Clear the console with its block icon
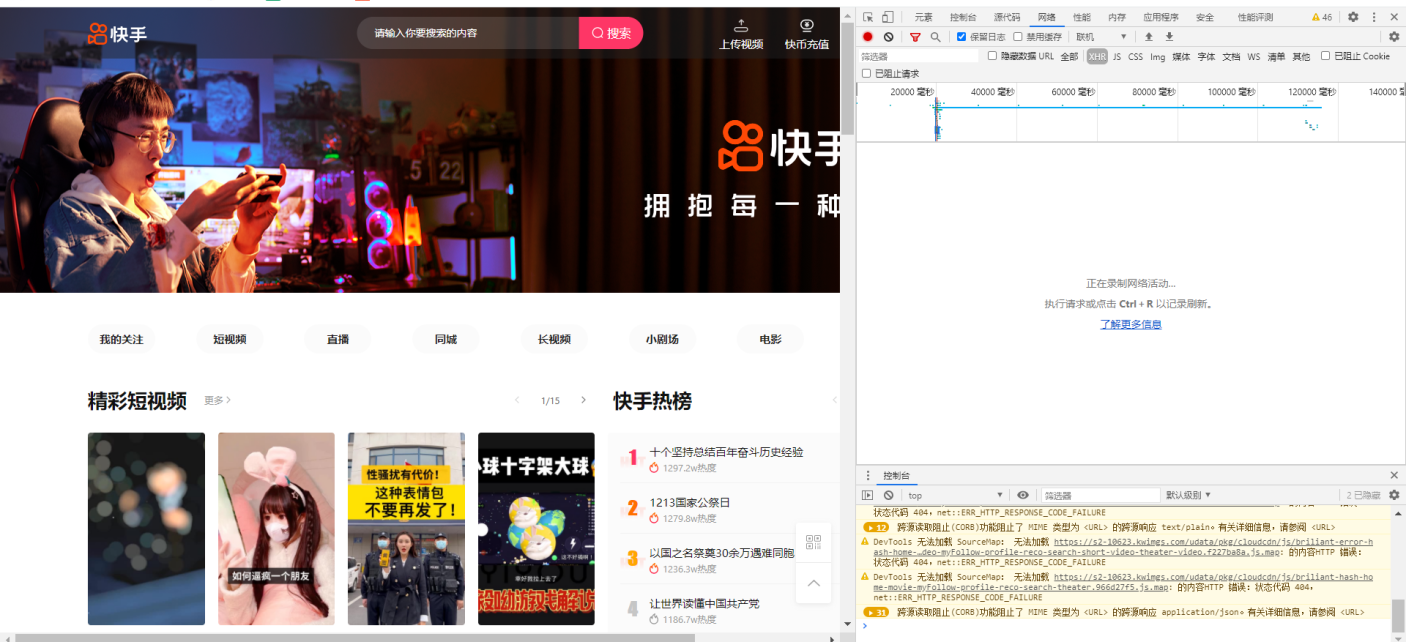1406x642 pixels. click(888, 495)
